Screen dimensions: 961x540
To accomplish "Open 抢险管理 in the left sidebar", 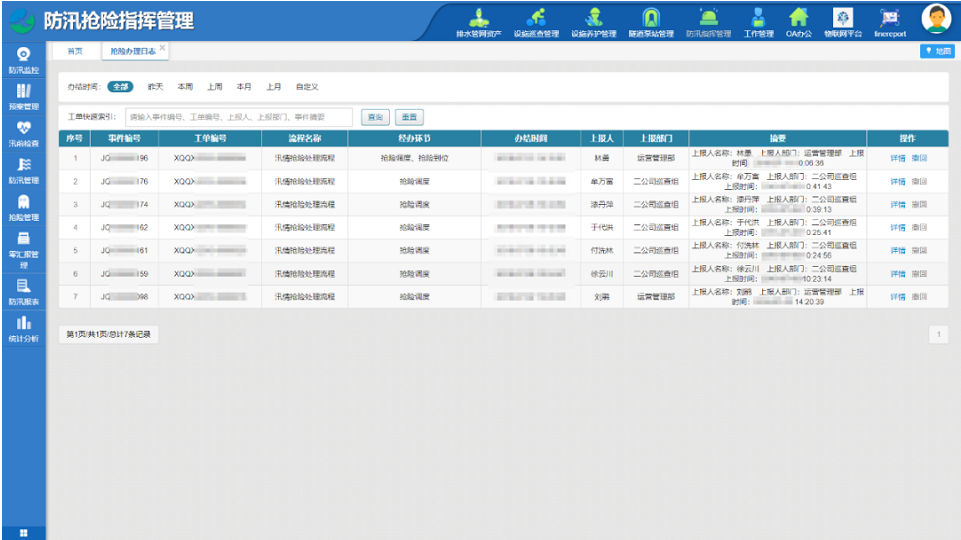I will click(23, 208).
